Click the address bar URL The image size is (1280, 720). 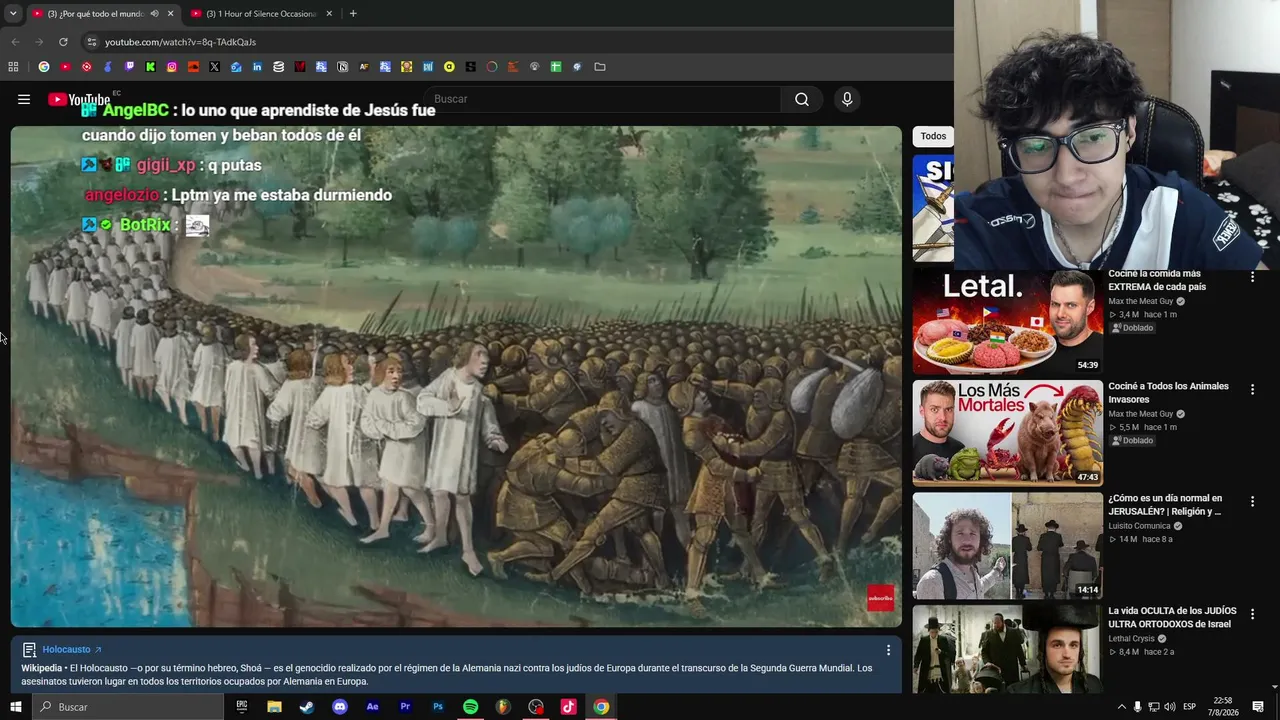click(x=181, y=42)
